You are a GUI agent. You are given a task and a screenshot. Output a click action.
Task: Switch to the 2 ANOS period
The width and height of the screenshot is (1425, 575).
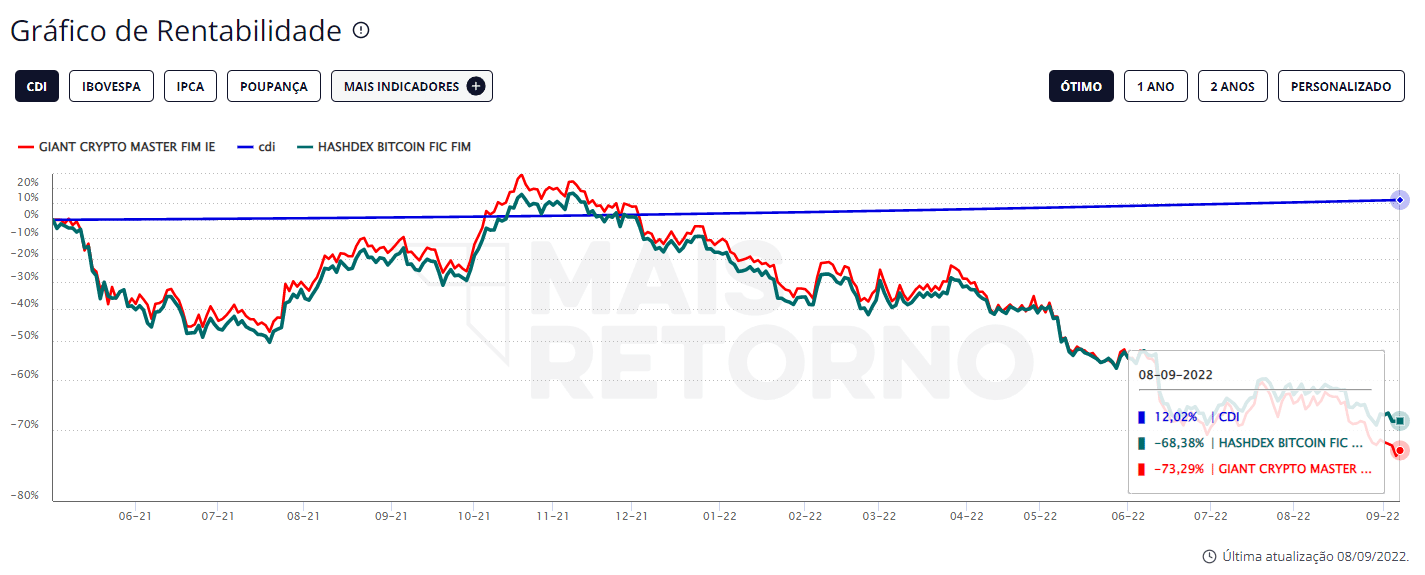[x=1232, y=87]
